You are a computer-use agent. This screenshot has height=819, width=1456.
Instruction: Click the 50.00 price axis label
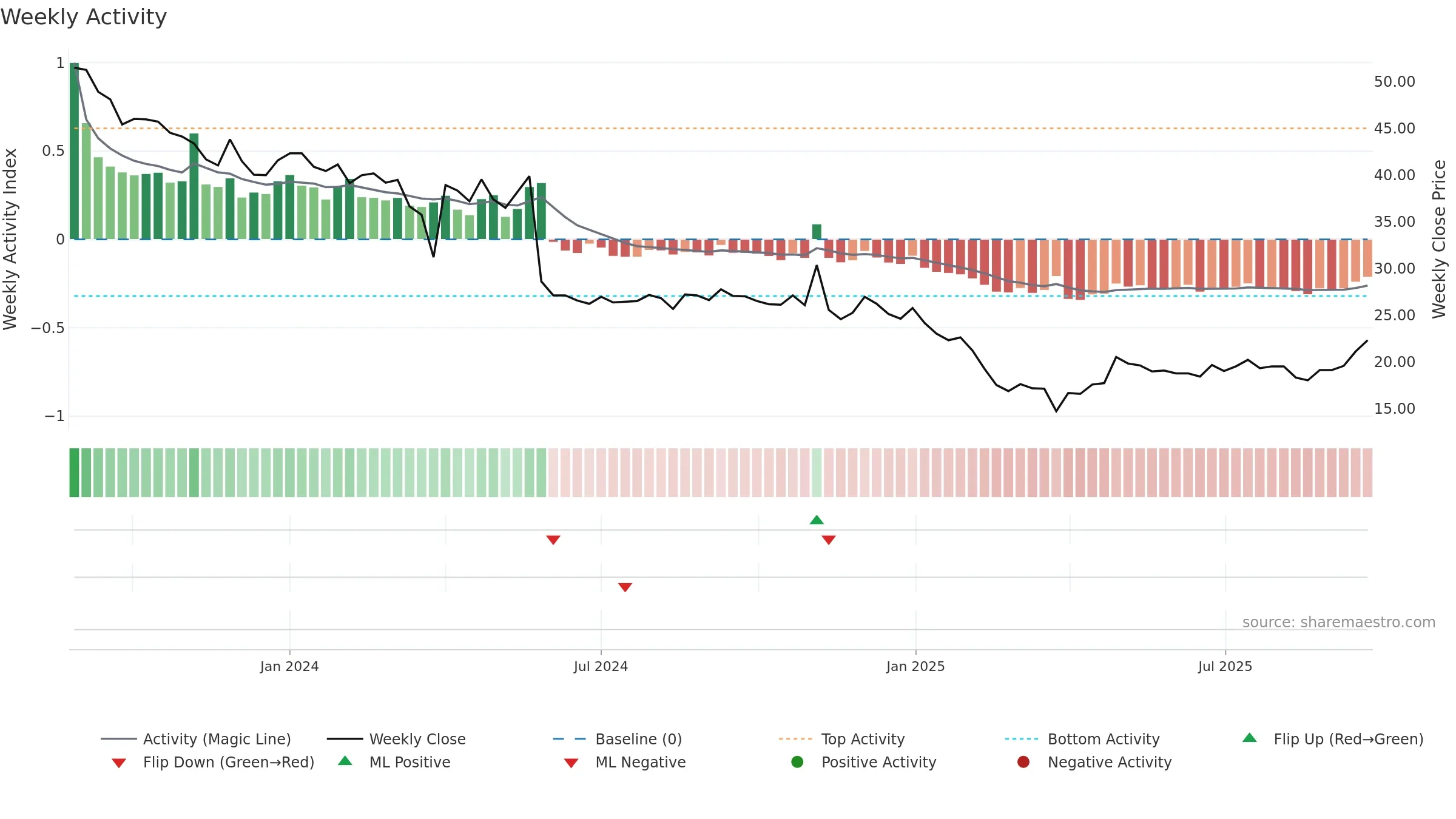click(x=1394, y=81)
